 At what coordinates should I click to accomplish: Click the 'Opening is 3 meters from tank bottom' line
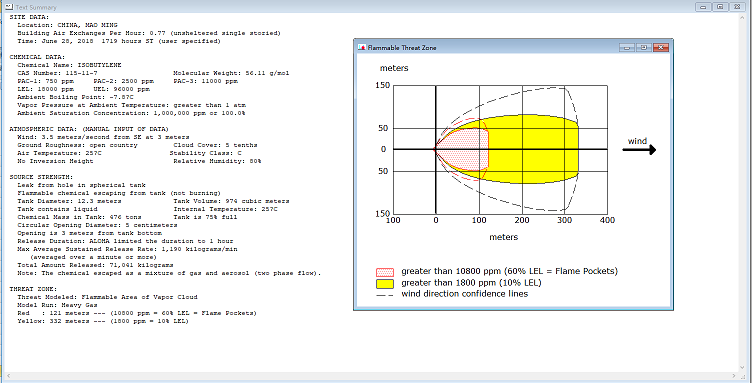point(89,233)
